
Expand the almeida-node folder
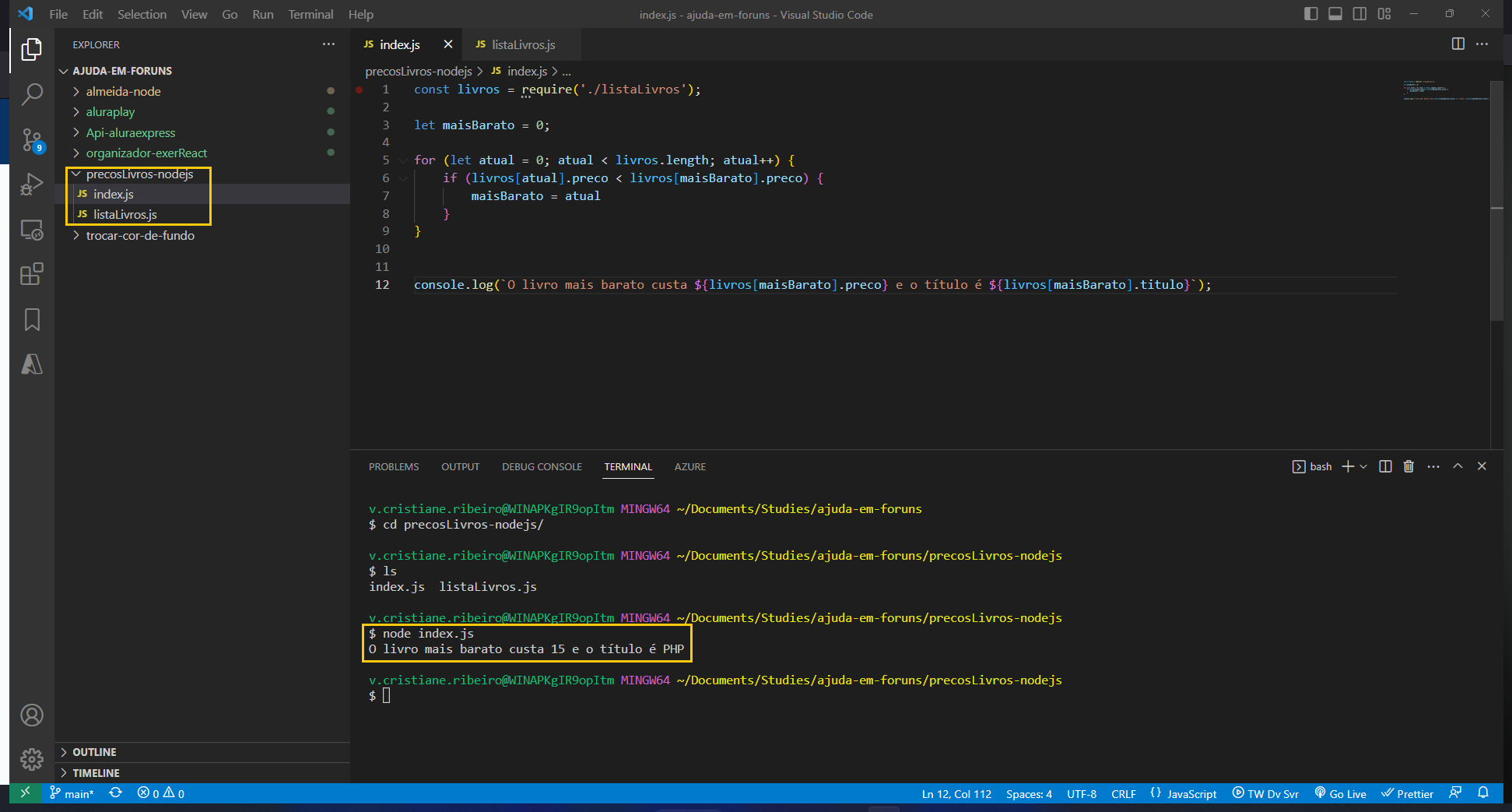(x=202, y=91)
